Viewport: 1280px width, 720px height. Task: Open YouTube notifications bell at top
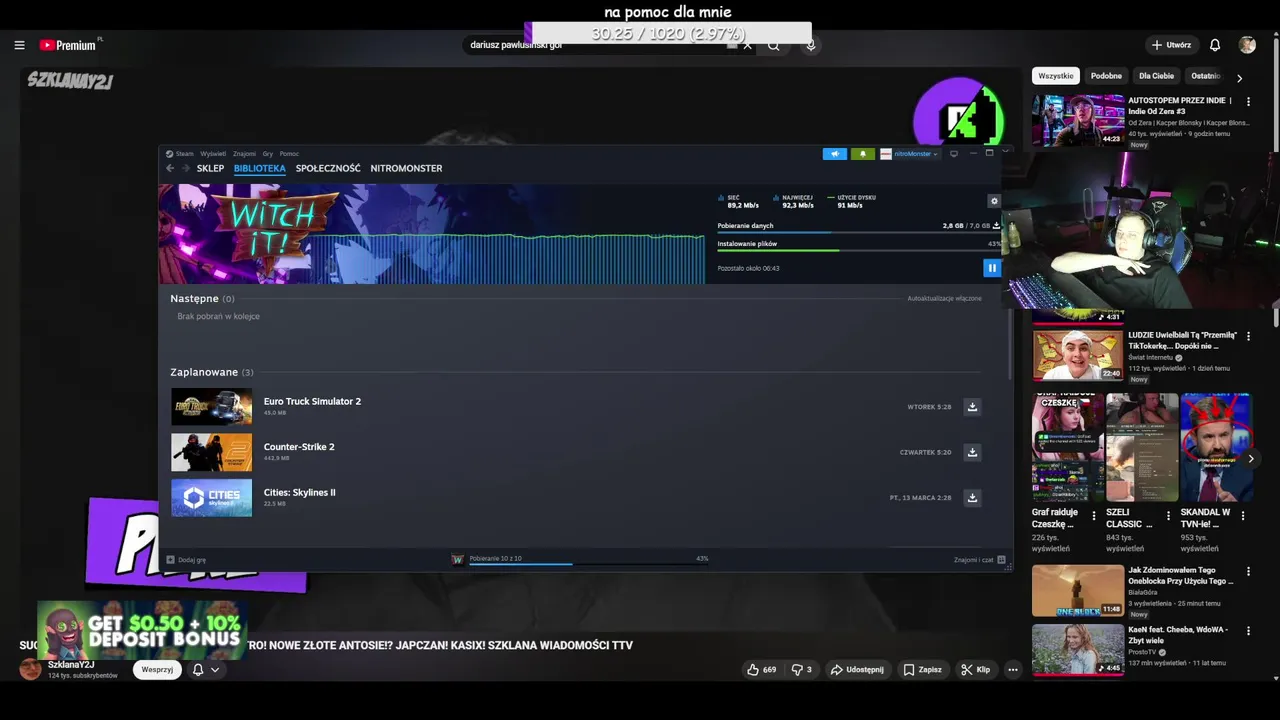pos(1215,45)
